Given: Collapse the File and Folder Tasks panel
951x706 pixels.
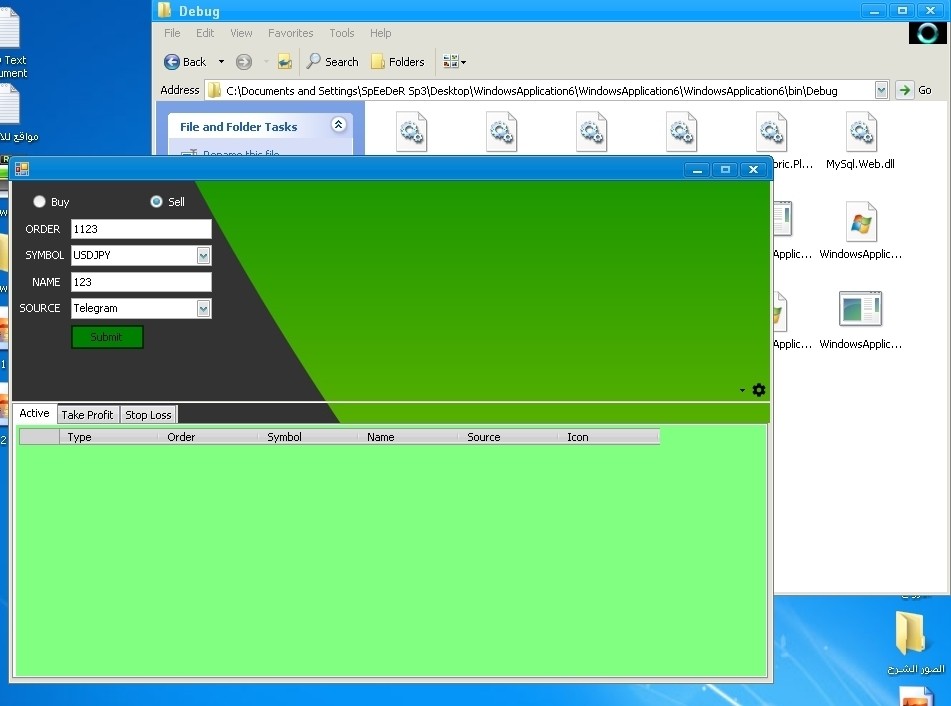Looking at the screenshot, I should [338, 126].
